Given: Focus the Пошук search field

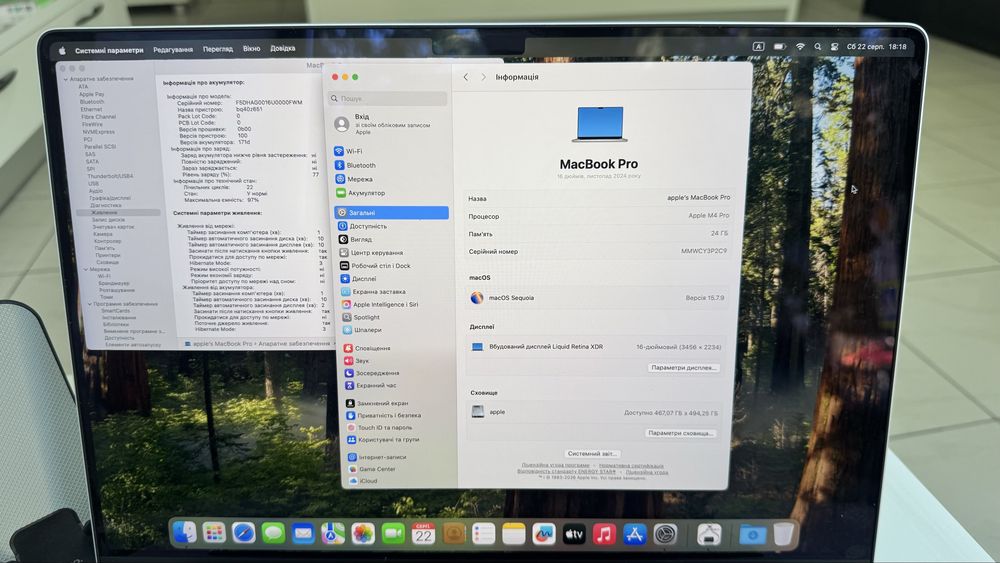Looking at the screenshot, I should click(388, 98).
